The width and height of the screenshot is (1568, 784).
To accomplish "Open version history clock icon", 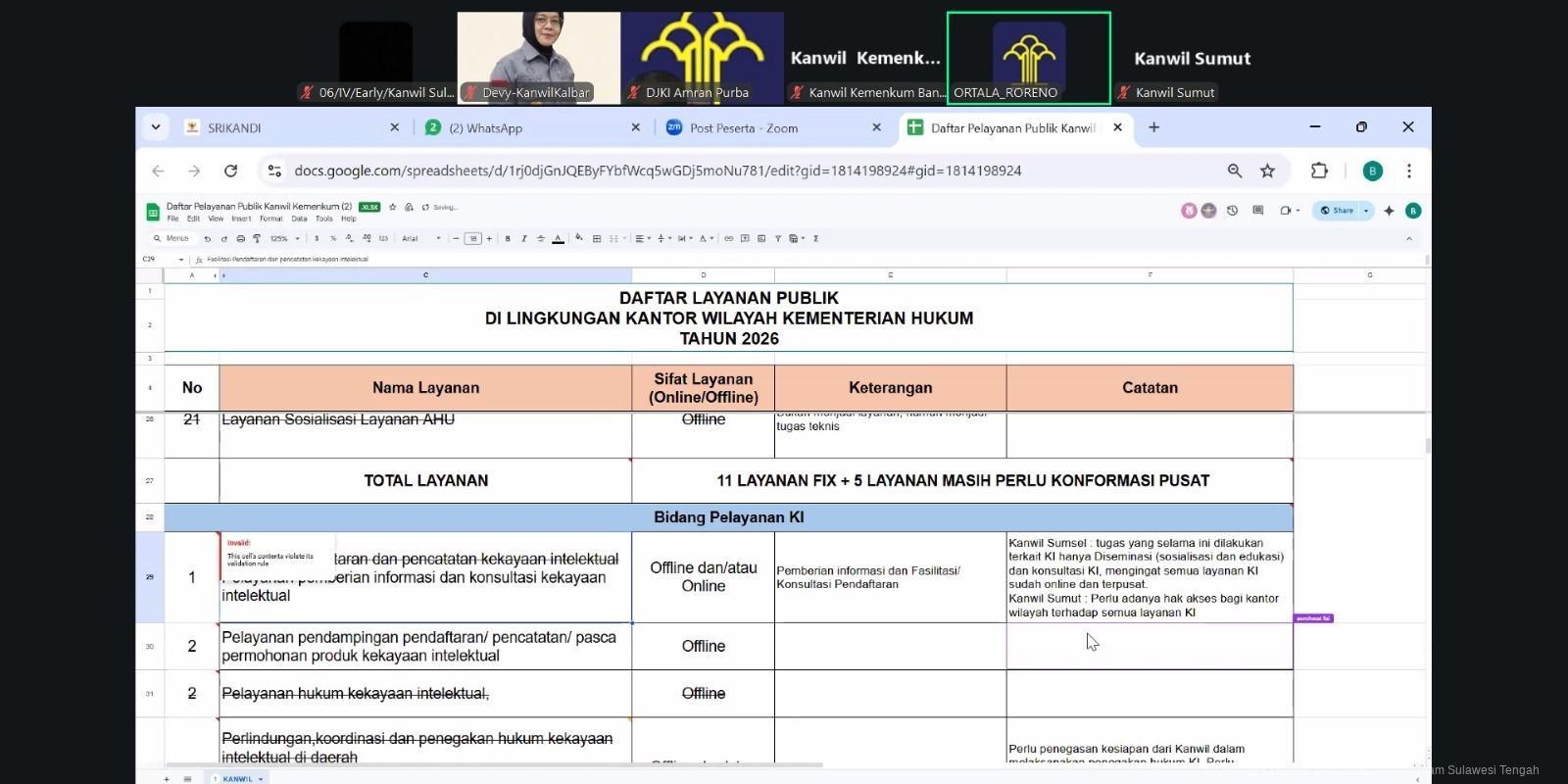I will (1232, 211).
